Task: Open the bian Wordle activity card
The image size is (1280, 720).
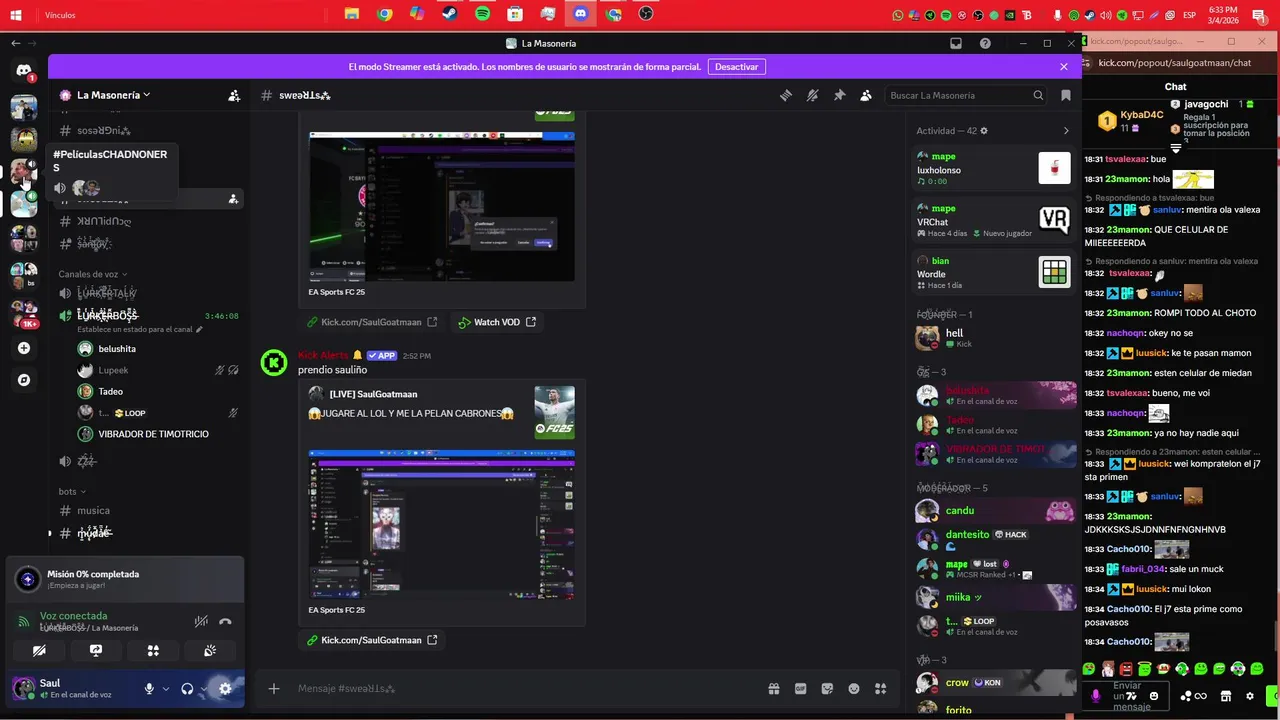Action: click(x=994, y=272)
